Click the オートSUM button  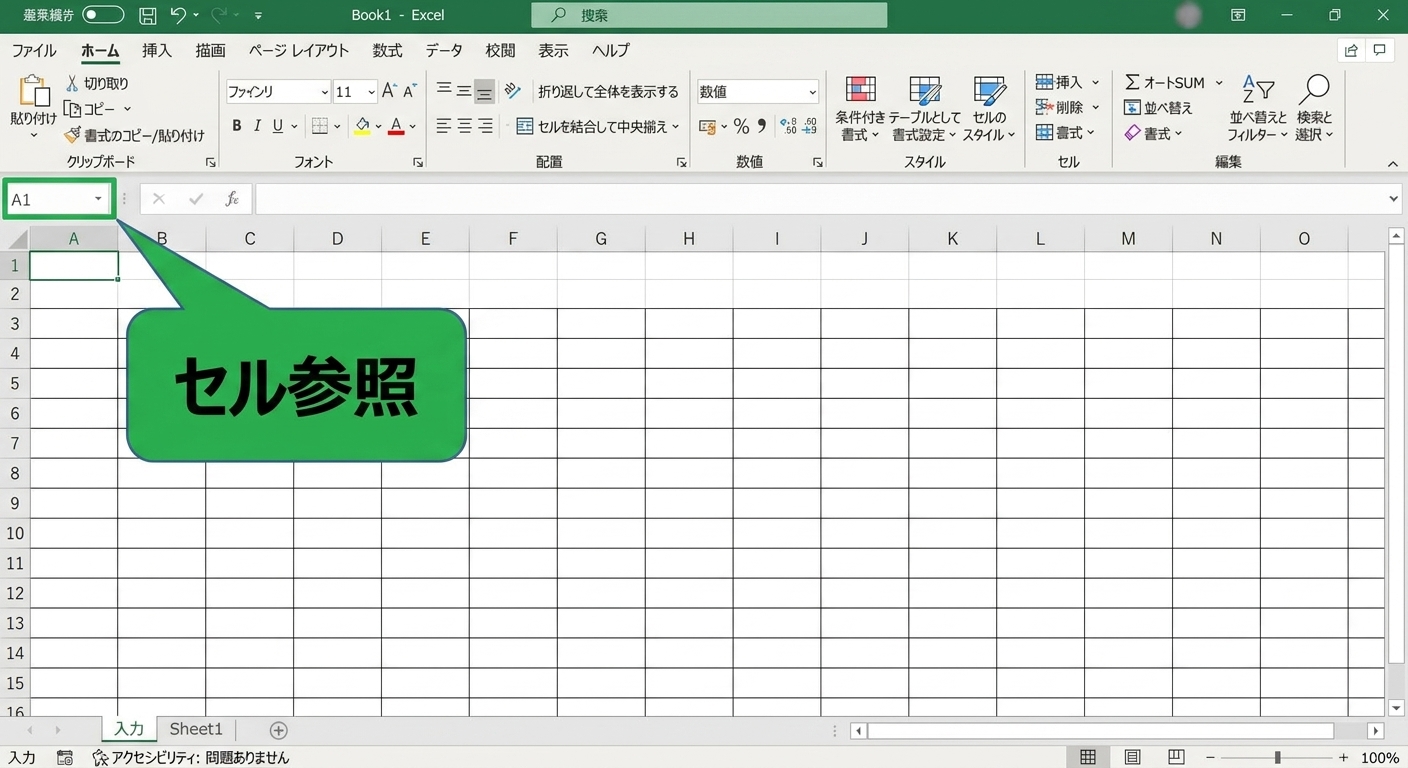pyautogui.click(x=1166, y=83)
